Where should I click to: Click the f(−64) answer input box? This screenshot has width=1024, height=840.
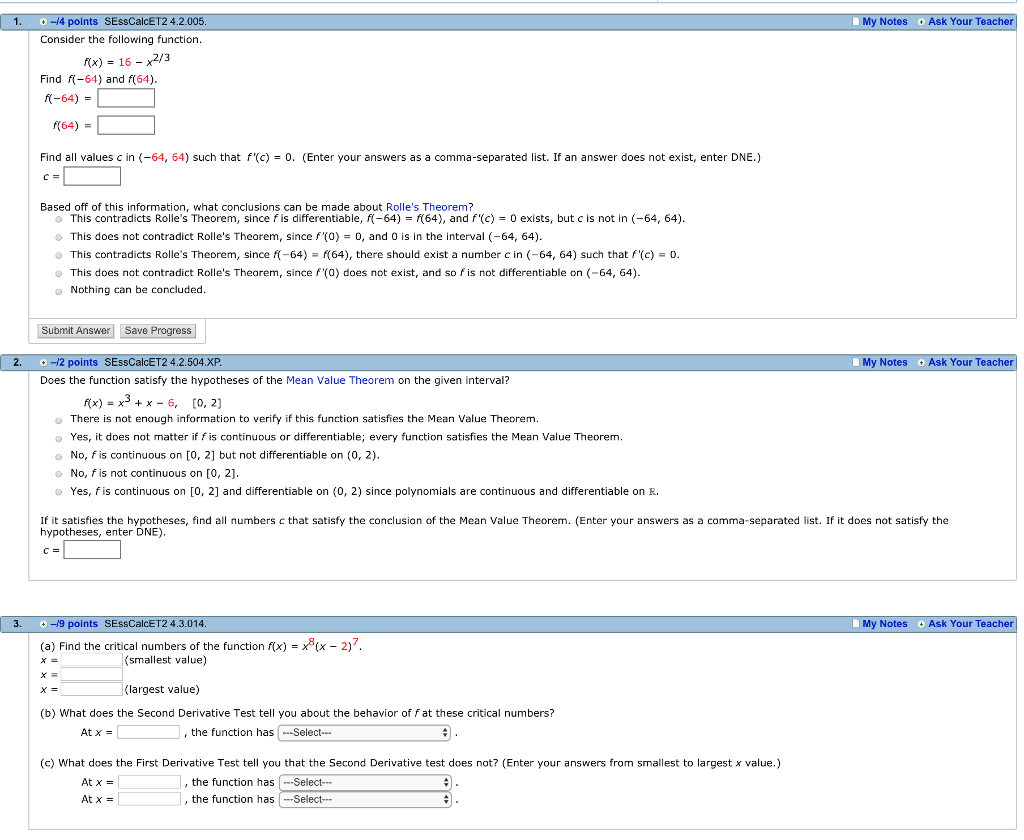(x=126, y=98)
